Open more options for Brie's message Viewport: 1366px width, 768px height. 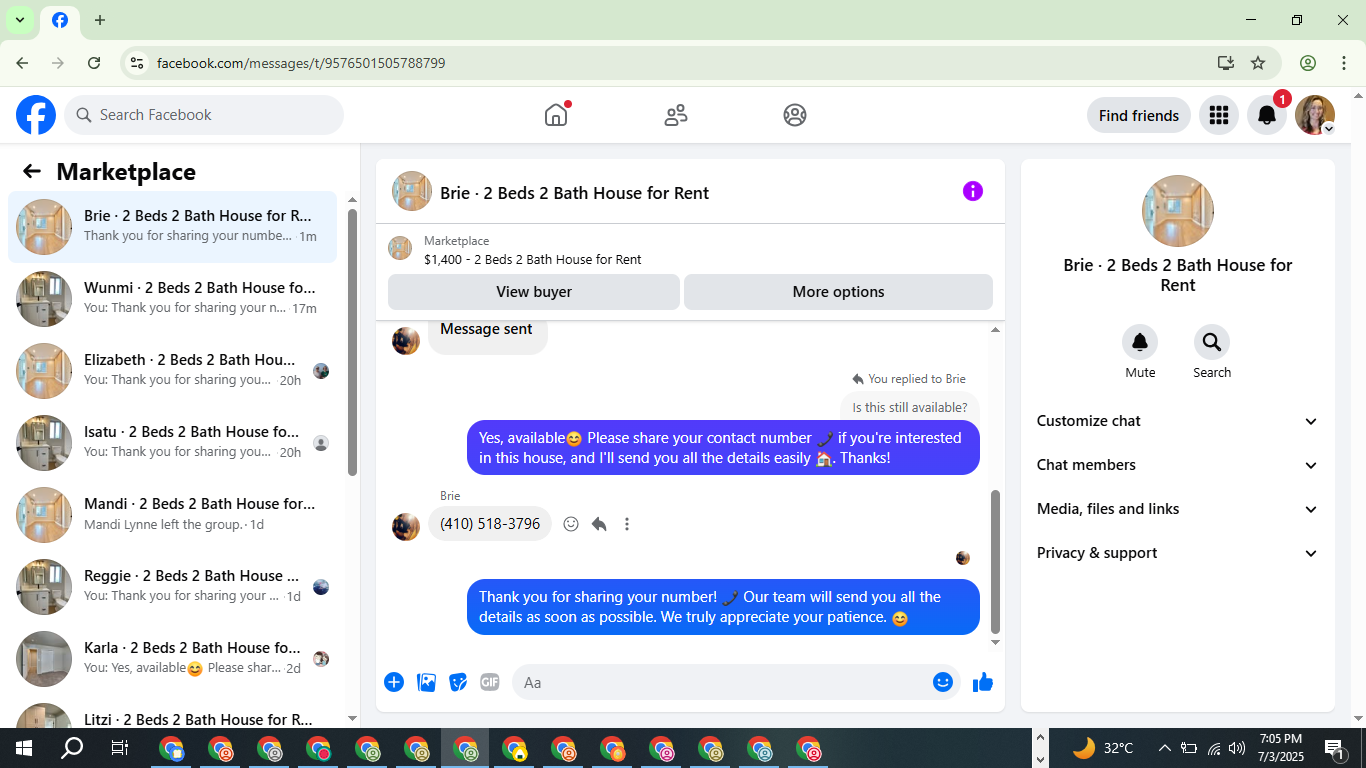(627, 524)
